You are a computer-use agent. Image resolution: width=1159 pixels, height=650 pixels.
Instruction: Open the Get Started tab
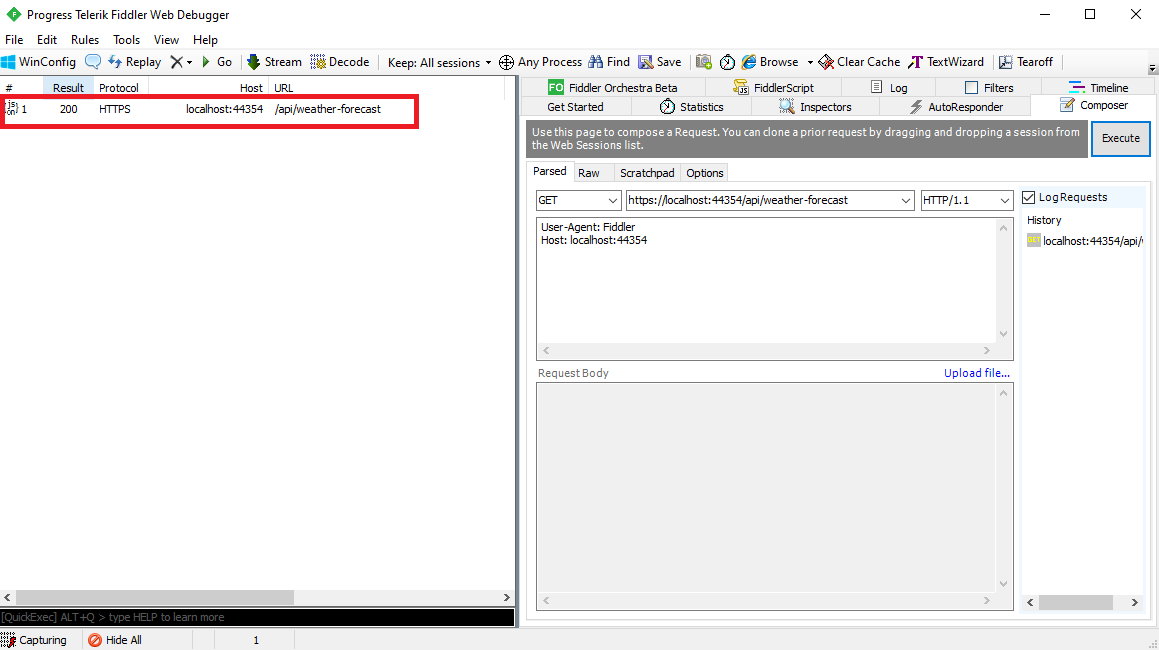click(575, 107)
